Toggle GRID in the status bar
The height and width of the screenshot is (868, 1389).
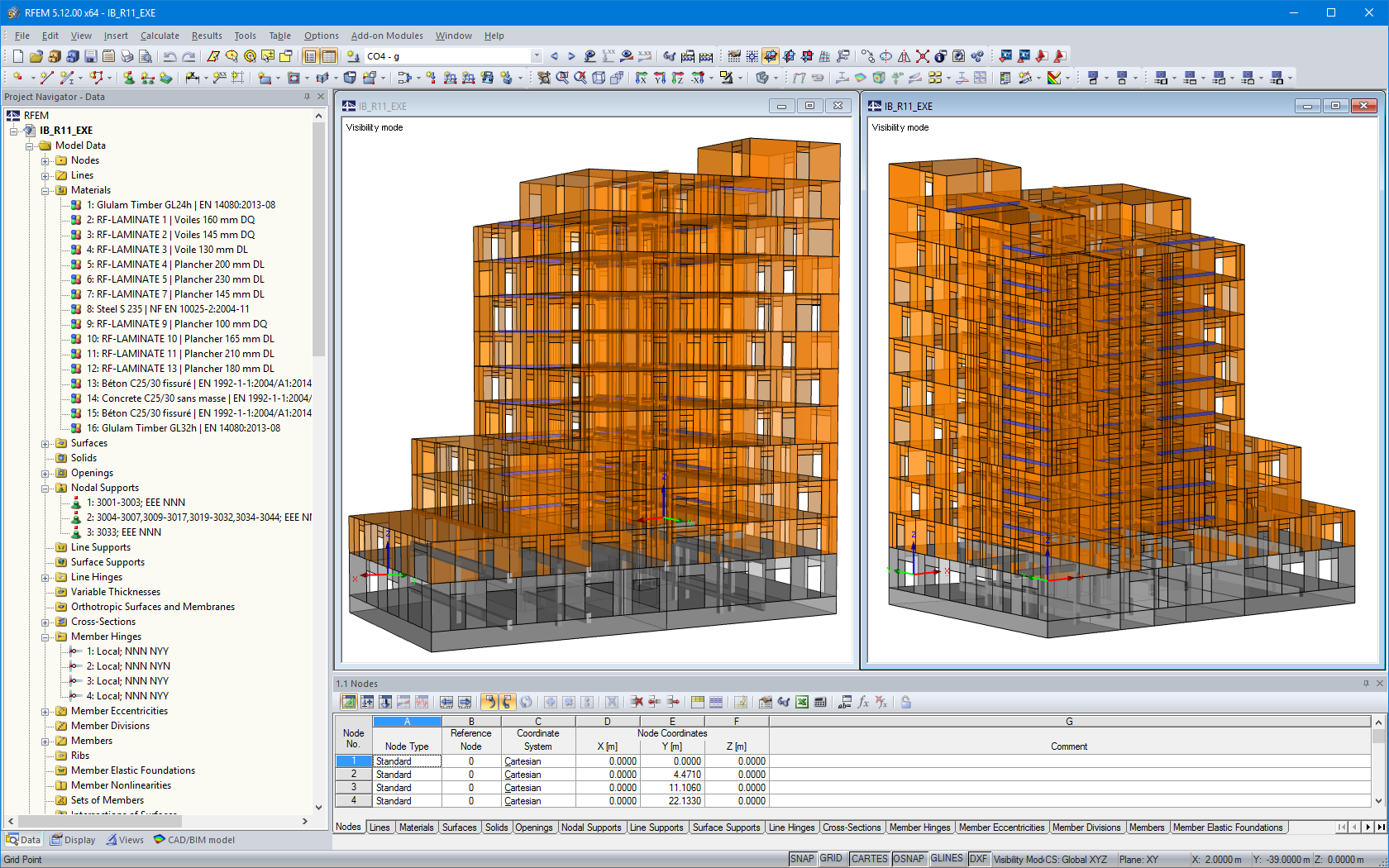tap(832, 858)
